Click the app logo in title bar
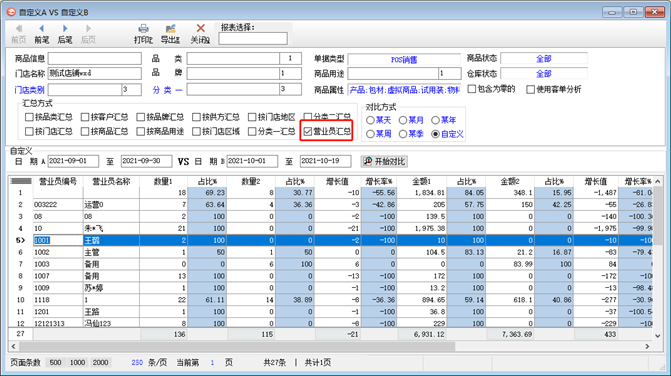Image resolution: width=671 pixels, height=376 pixels. [x=11, y=12]
